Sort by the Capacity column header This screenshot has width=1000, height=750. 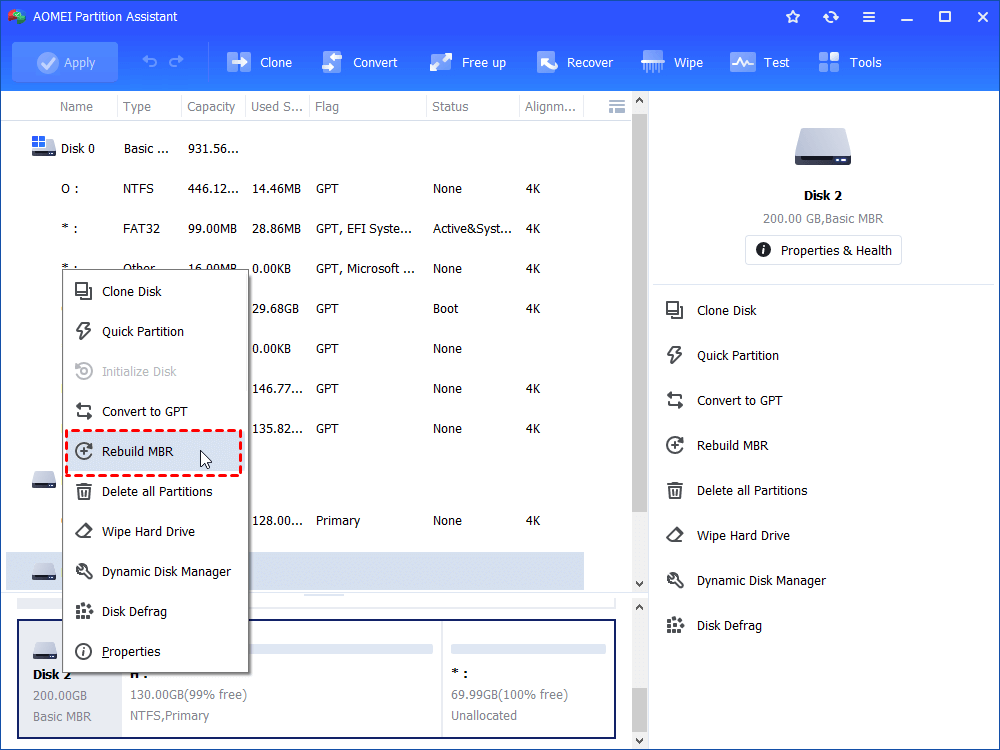(x=211, y=107)
